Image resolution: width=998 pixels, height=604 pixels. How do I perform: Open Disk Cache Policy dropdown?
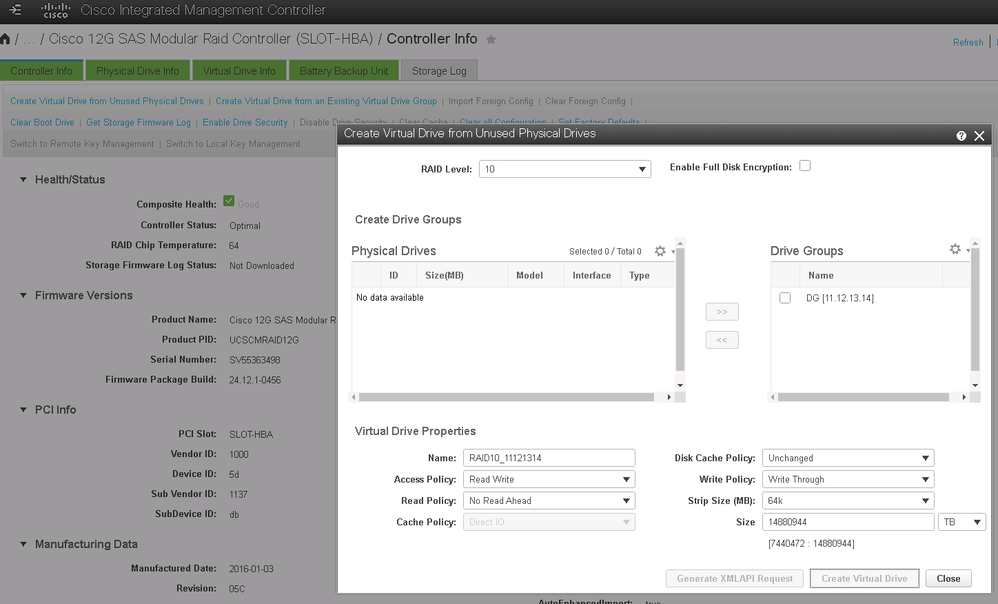[x=848, y=458]
